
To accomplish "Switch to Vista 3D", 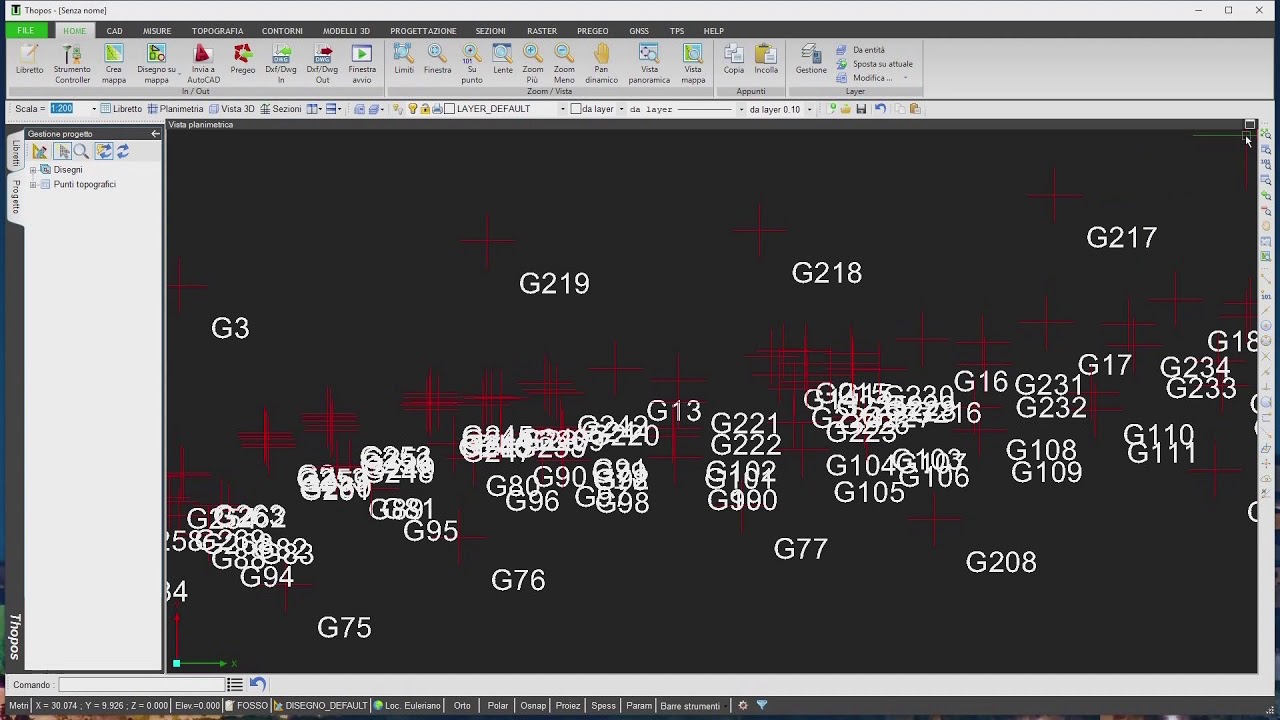I will click(x=231, y=109).
